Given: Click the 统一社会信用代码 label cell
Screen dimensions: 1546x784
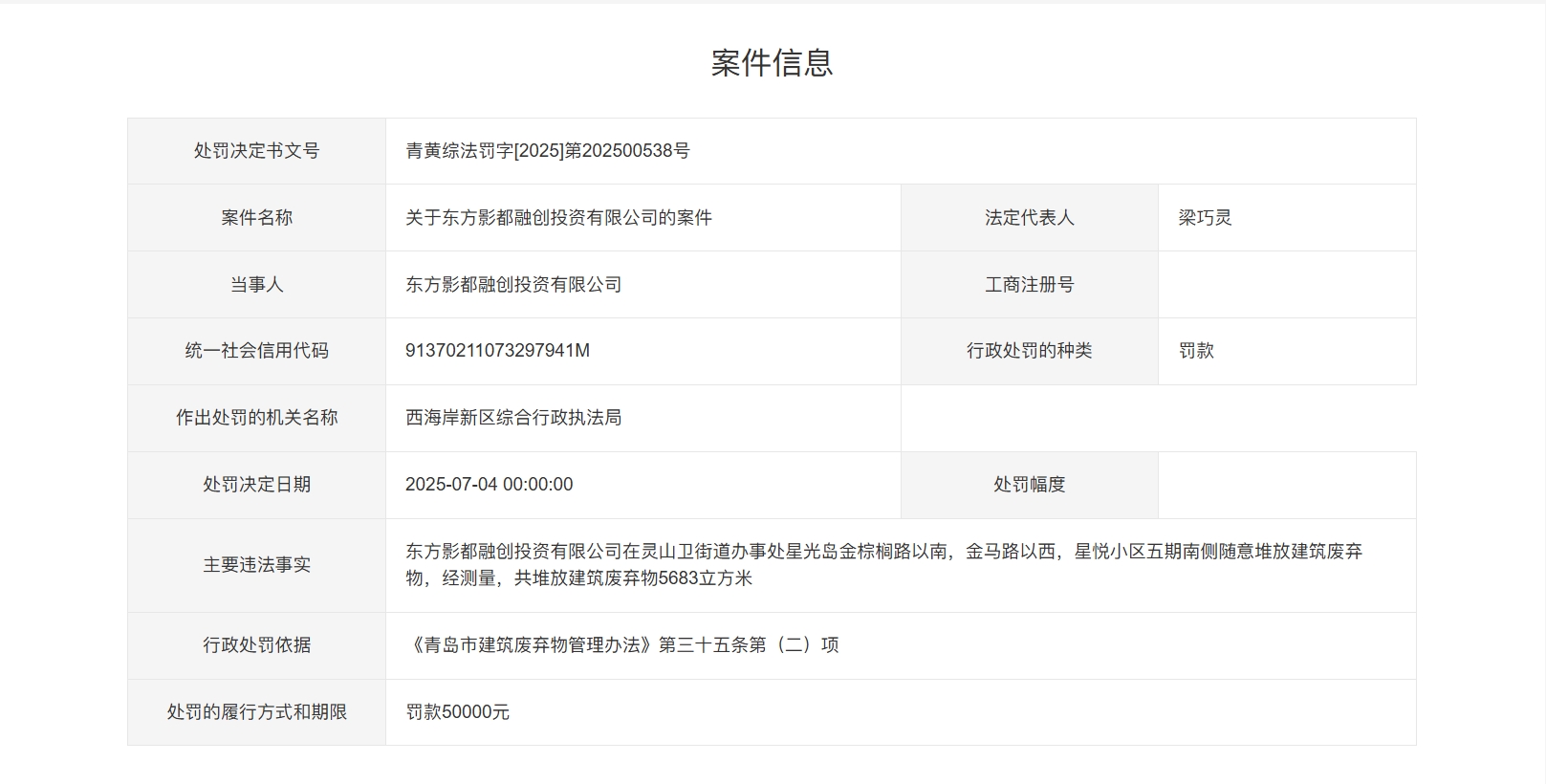Looking at the screenshot, I should (x=256, y=351).
